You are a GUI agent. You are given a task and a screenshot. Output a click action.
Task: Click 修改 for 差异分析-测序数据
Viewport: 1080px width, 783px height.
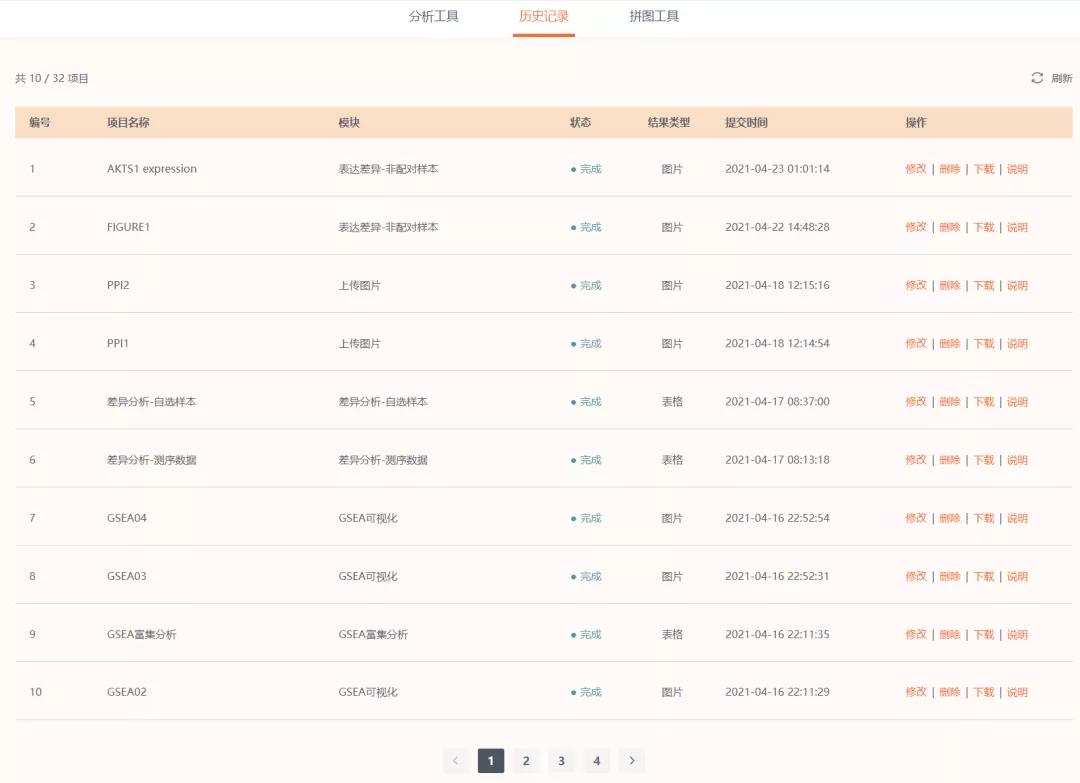pyautogui.click(x=916, y=459)
